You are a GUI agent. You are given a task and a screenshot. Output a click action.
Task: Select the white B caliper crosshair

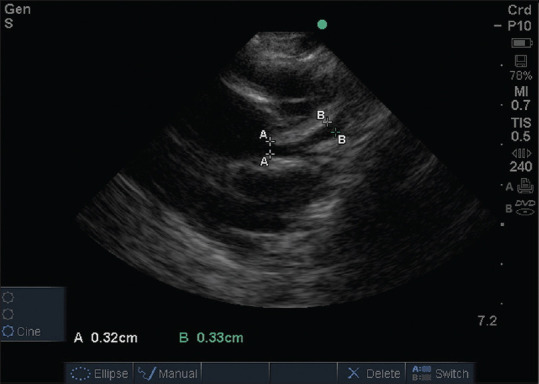[327, 121]
